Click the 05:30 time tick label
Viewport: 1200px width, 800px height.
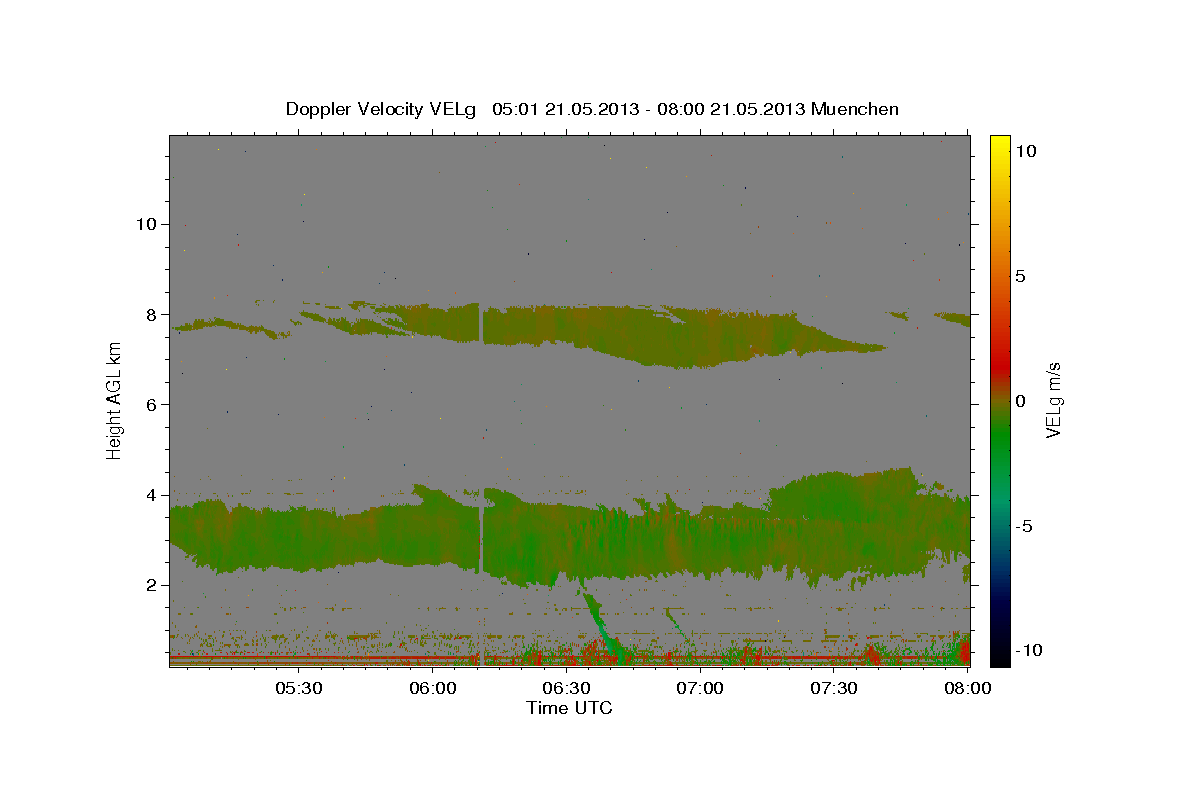tap(298, 688)
